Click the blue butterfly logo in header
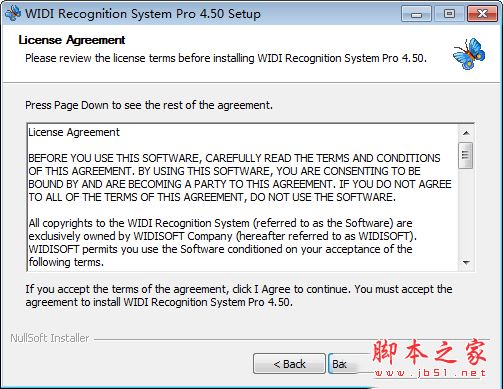This screenshot has width=503, height=389. pyautogui.click(x=469, y=54)
